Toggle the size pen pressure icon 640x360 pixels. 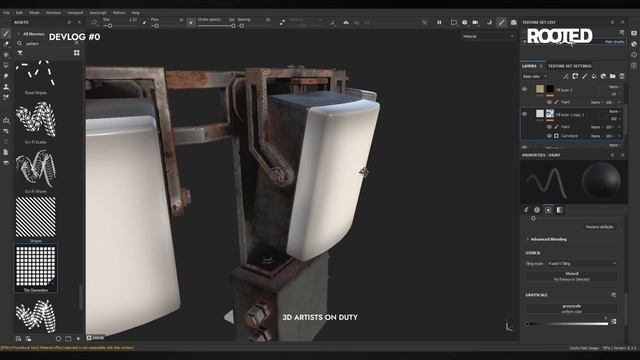(x=144, y=22)
